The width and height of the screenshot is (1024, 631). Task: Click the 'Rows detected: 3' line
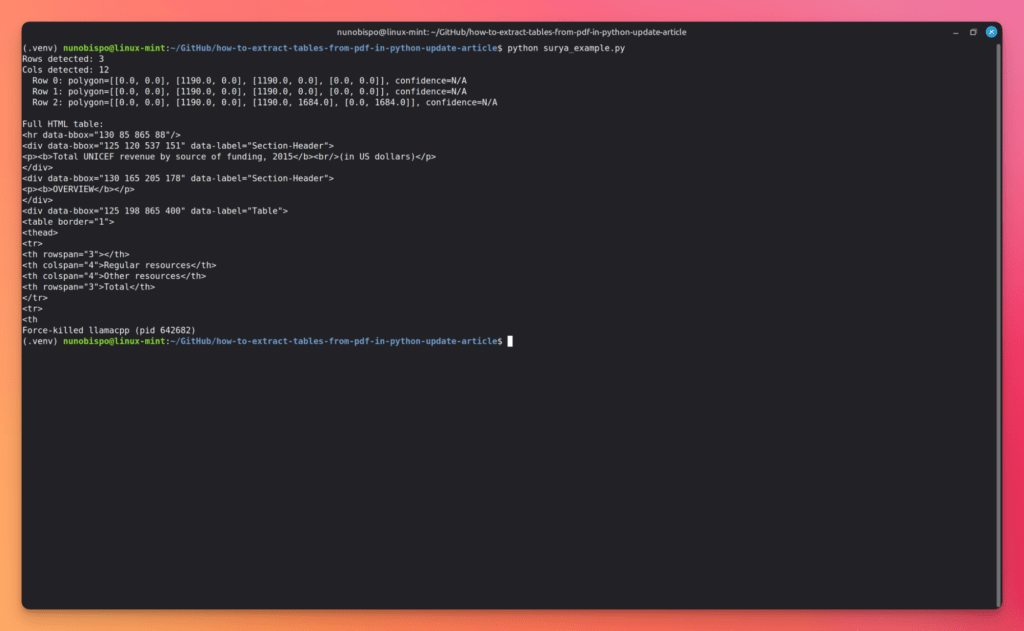click(63, 59)
